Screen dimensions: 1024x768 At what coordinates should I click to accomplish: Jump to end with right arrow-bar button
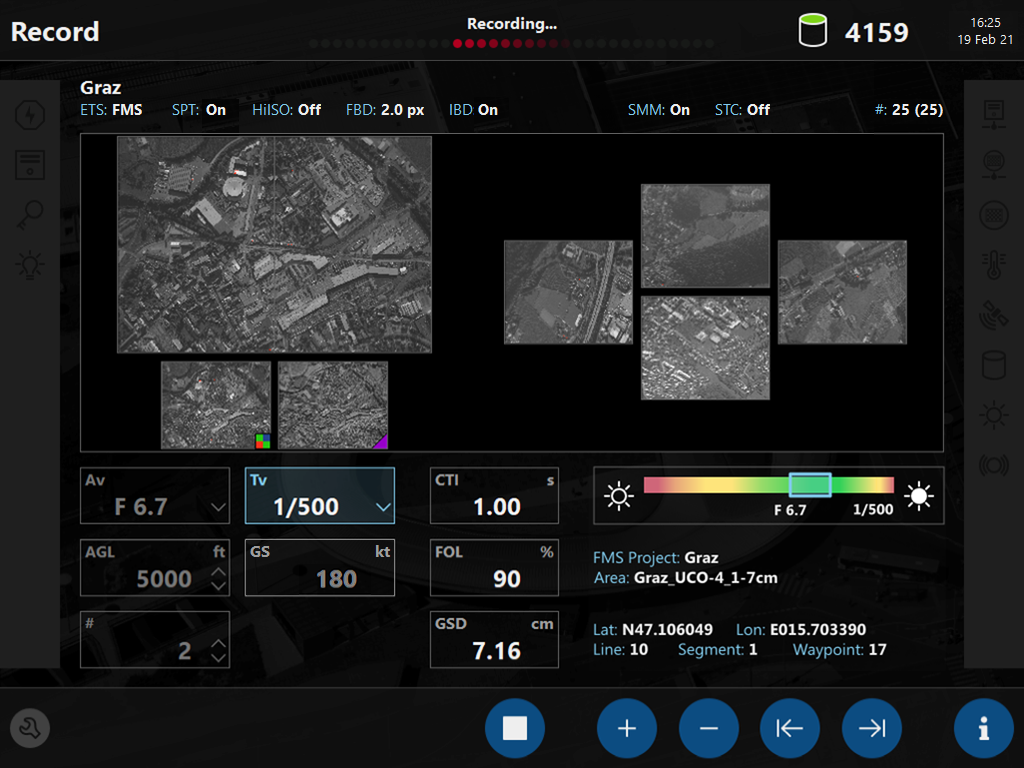click(872, 728)
